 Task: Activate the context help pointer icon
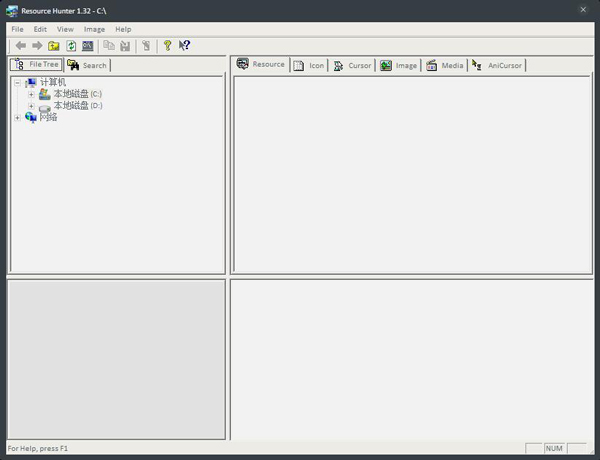184,46
